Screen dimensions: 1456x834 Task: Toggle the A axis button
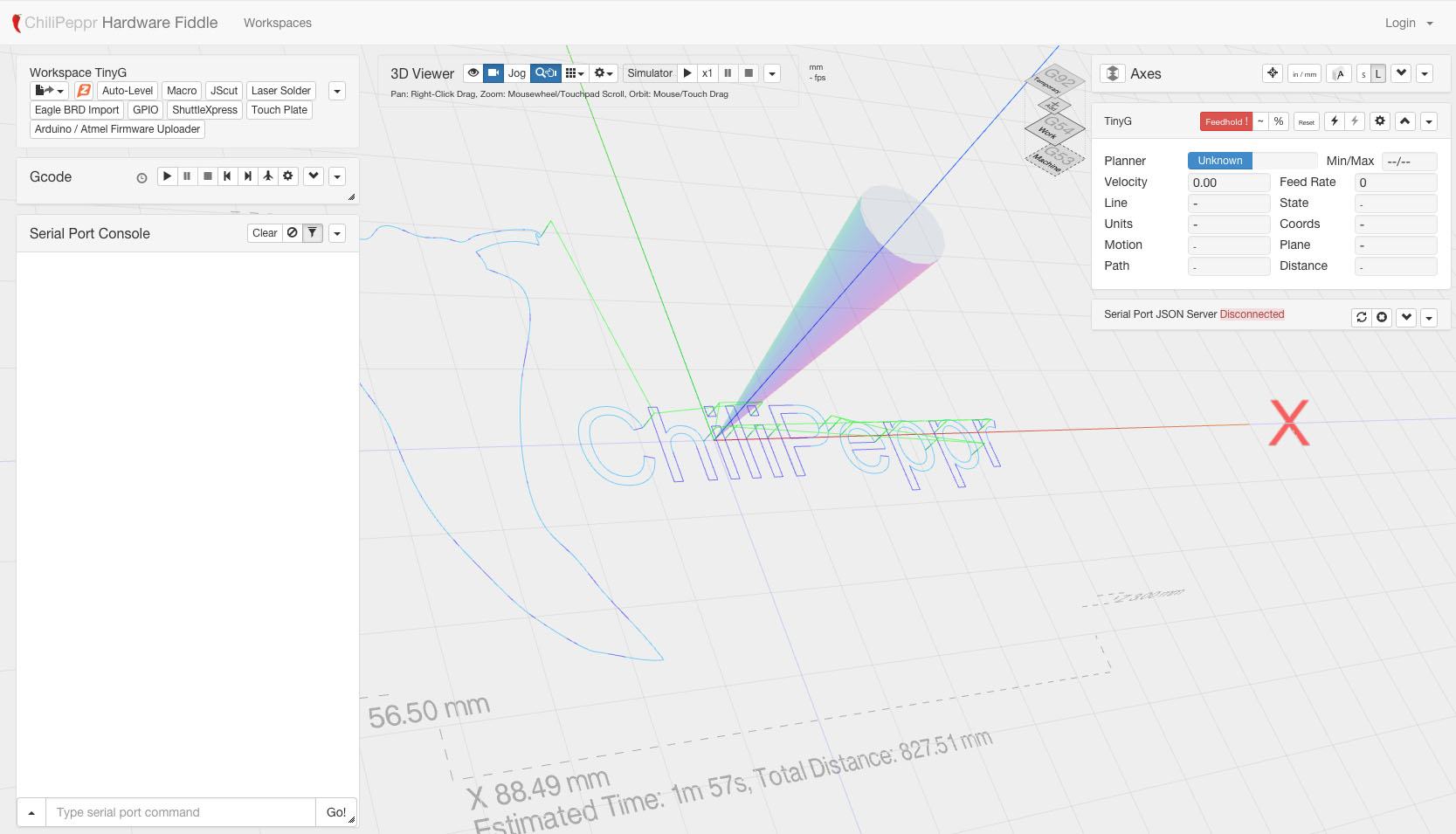[x=1339, y=73]
